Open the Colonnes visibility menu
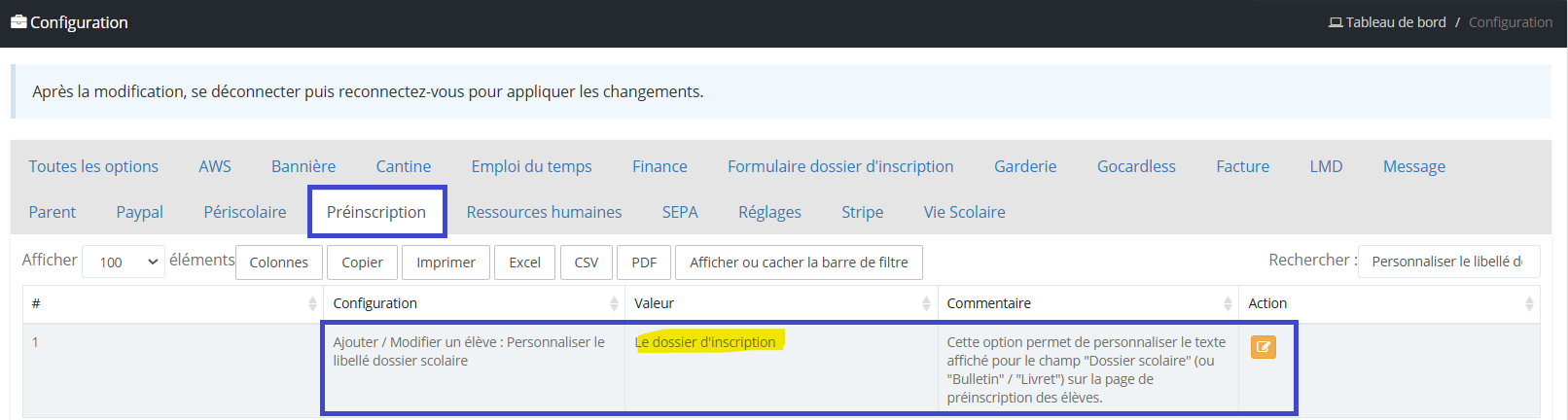This screenshot has height=420, width=1568. [279, 262]
